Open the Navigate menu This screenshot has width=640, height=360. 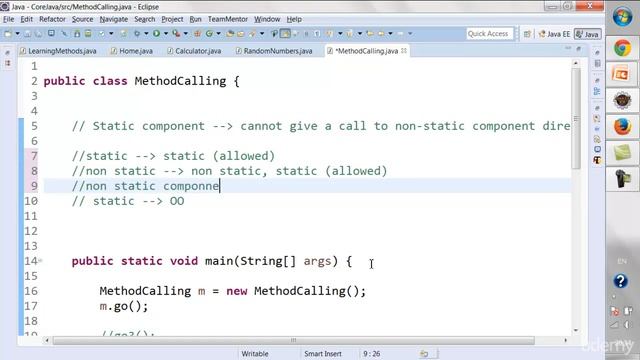113,19
